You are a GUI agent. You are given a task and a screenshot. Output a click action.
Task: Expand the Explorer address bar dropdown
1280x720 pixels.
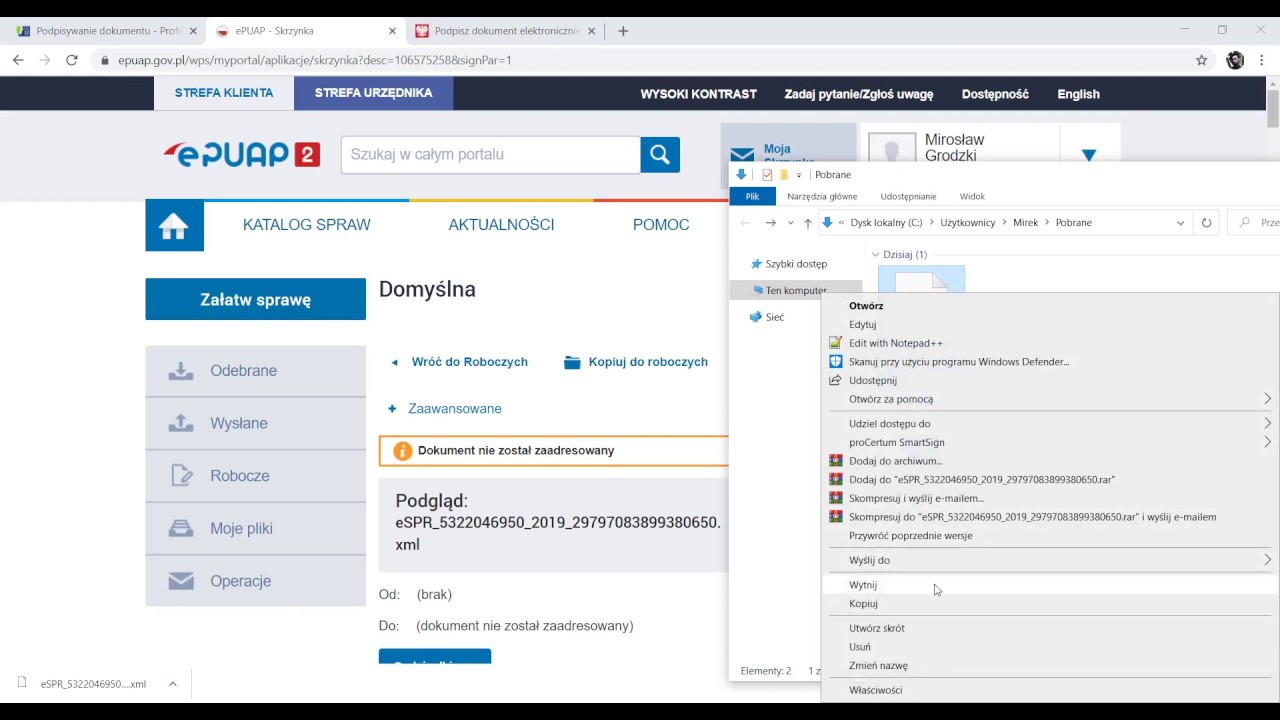point(1180,223)
